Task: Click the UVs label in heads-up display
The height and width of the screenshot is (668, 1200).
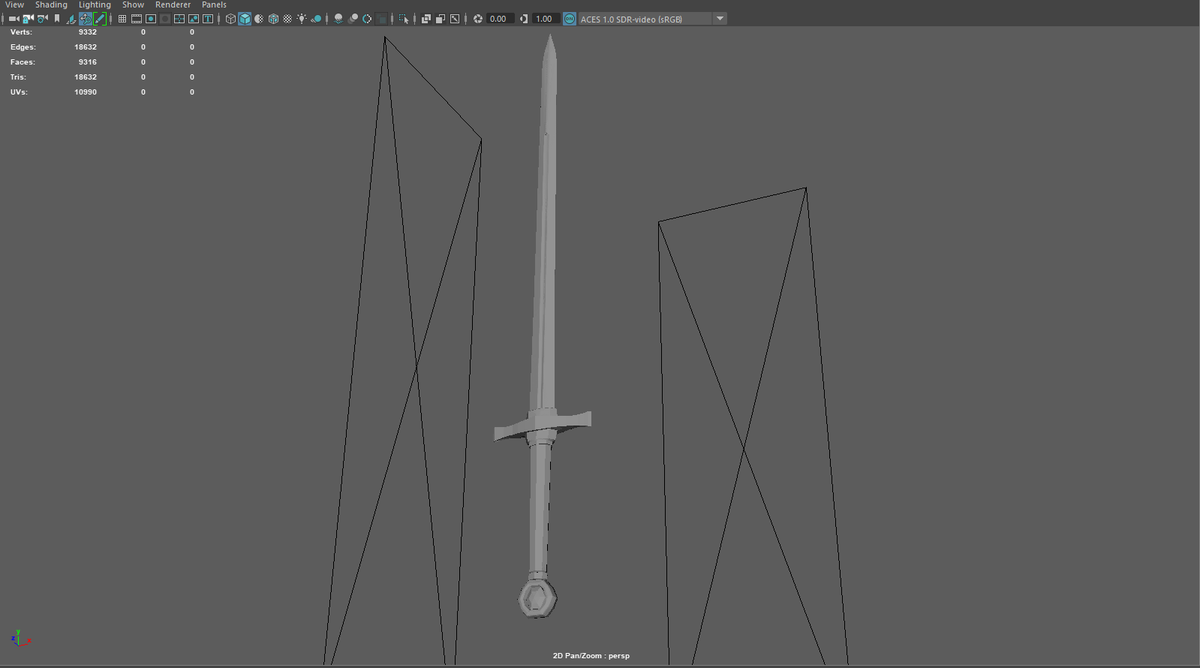Action: tap(19, 92)
